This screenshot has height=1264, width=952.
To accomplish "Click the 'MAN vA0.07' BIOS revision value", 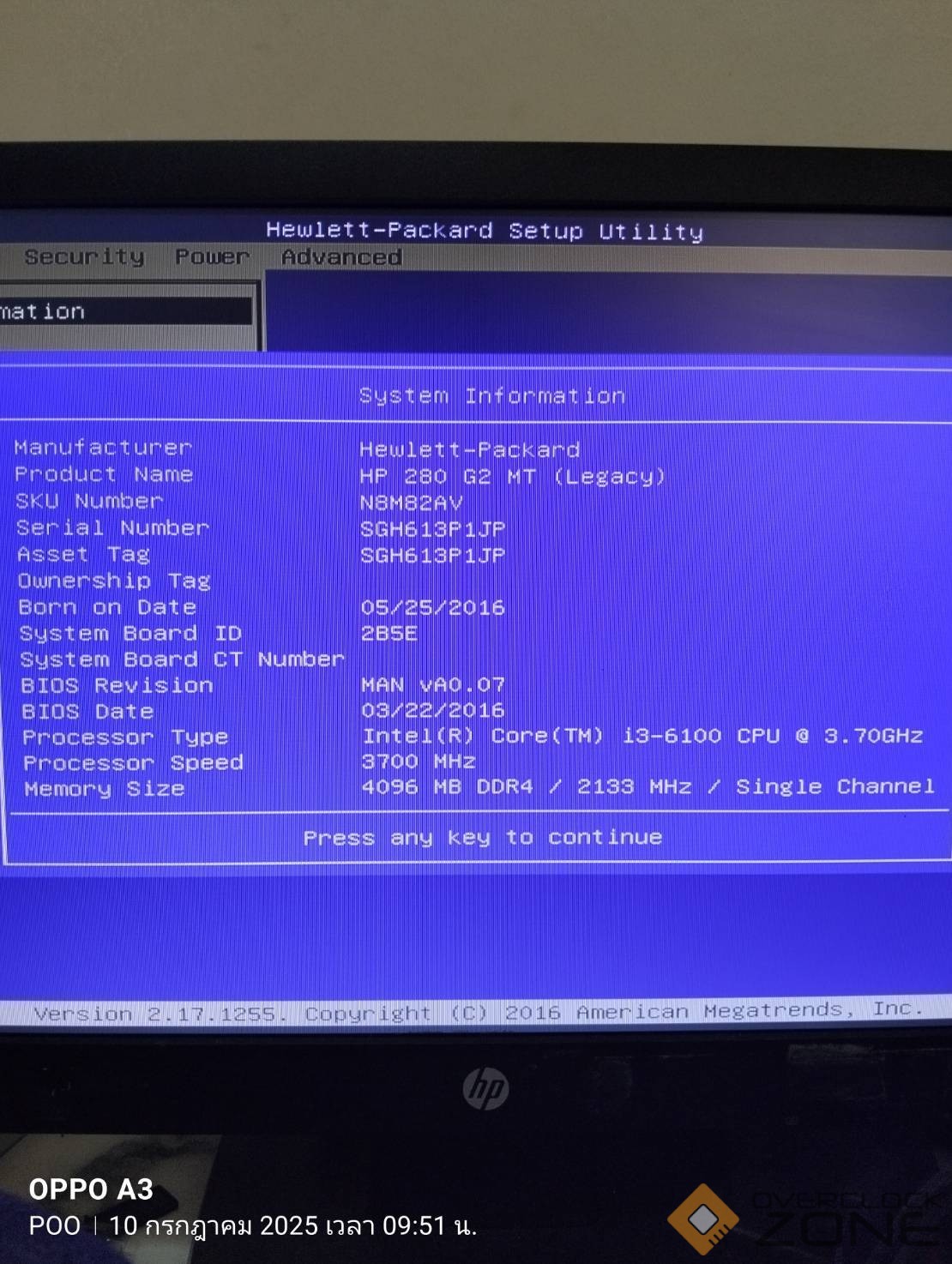I will click(433, 684).
